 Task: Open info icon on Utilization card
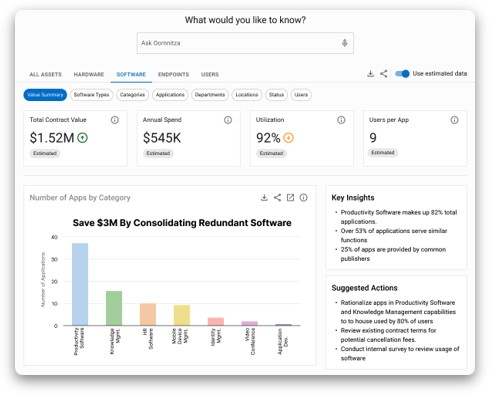(341, 120)
